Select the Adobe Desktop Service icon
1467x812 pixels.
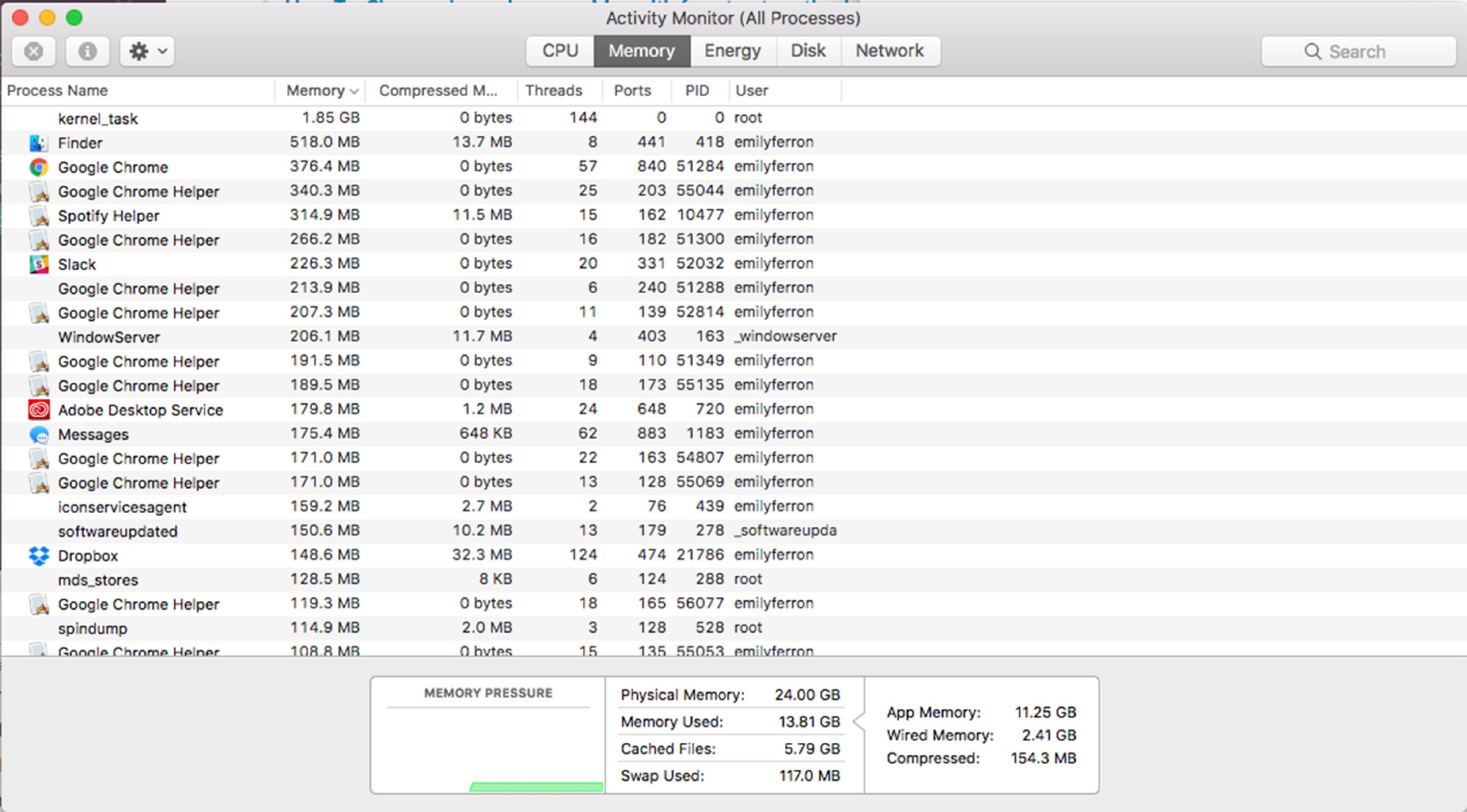point(38,409)
